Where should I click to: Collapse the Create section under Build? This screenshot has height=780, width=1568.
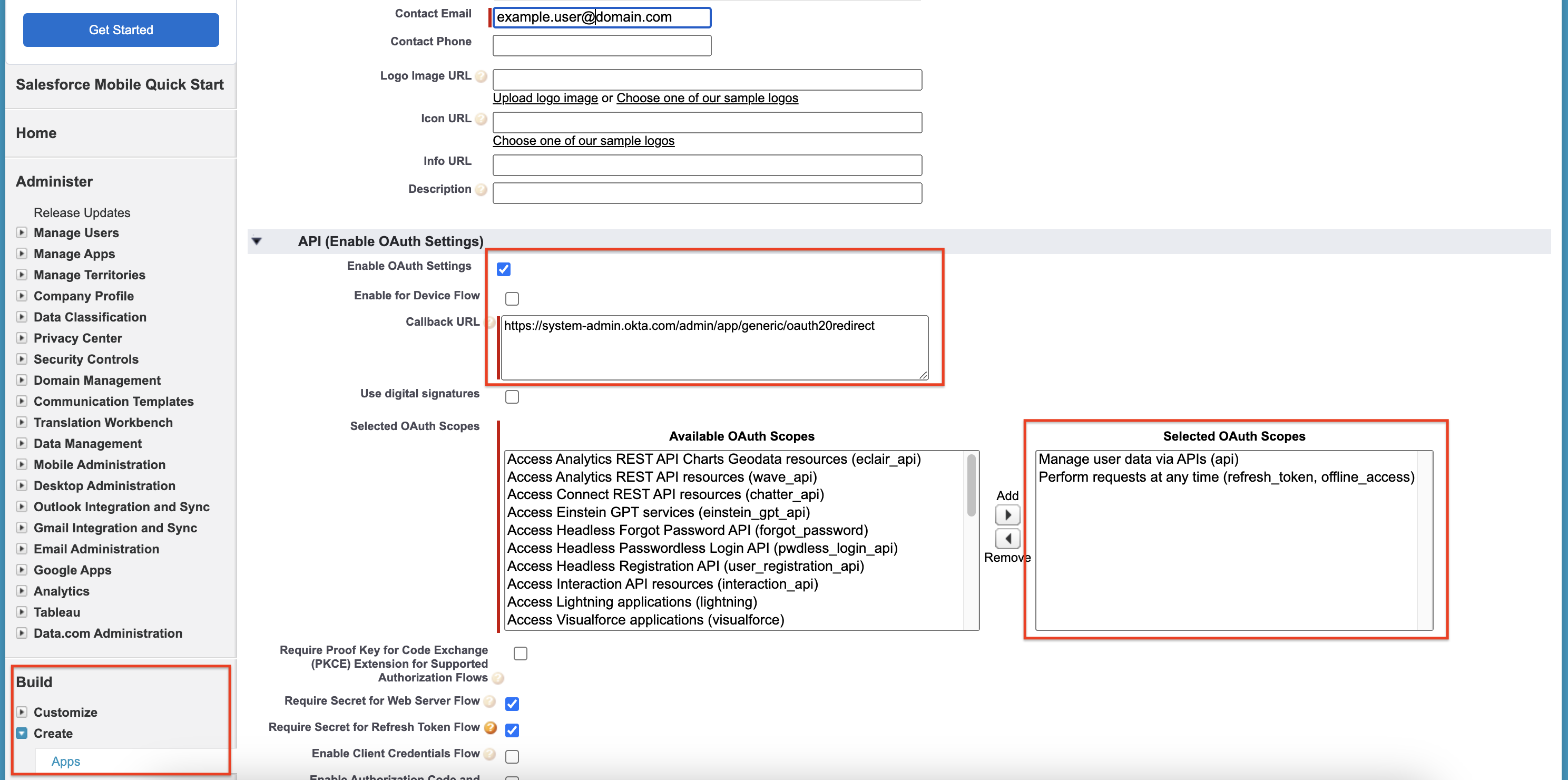(22, 733)
